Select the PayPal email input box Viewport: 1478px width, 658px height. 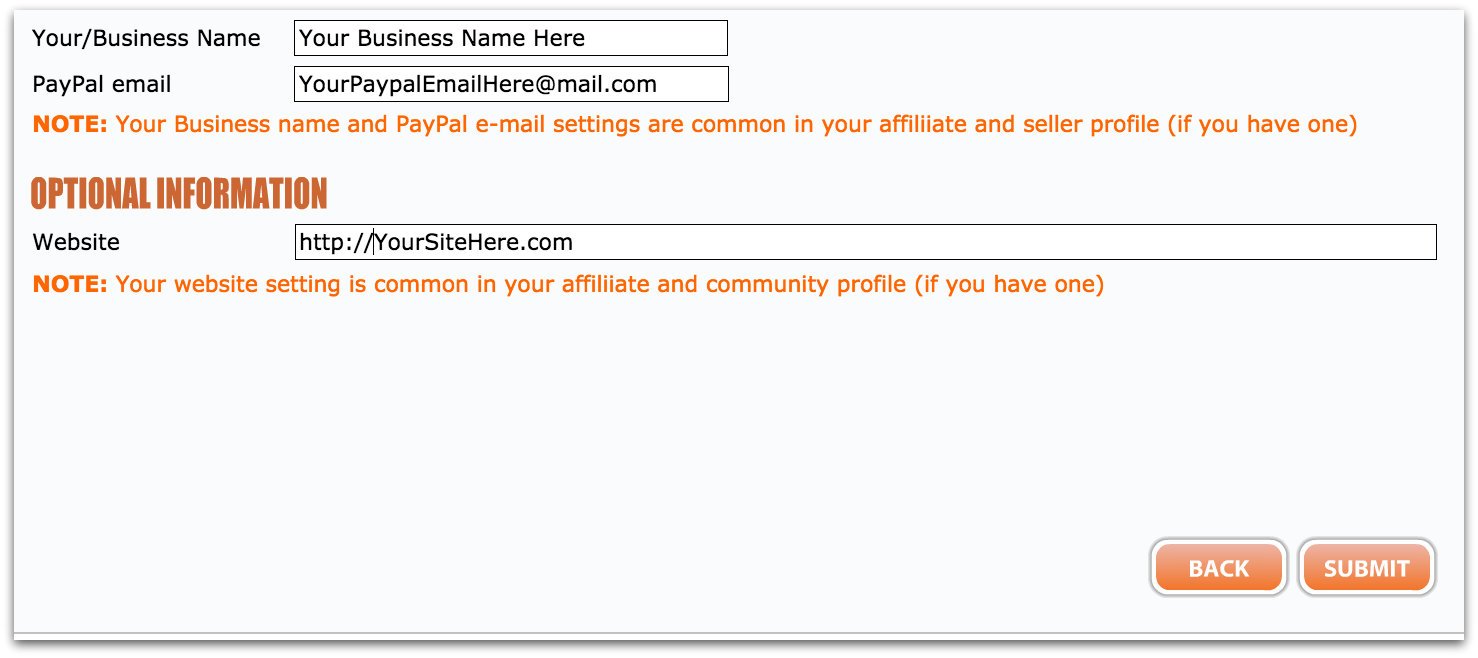coord(511,84)
